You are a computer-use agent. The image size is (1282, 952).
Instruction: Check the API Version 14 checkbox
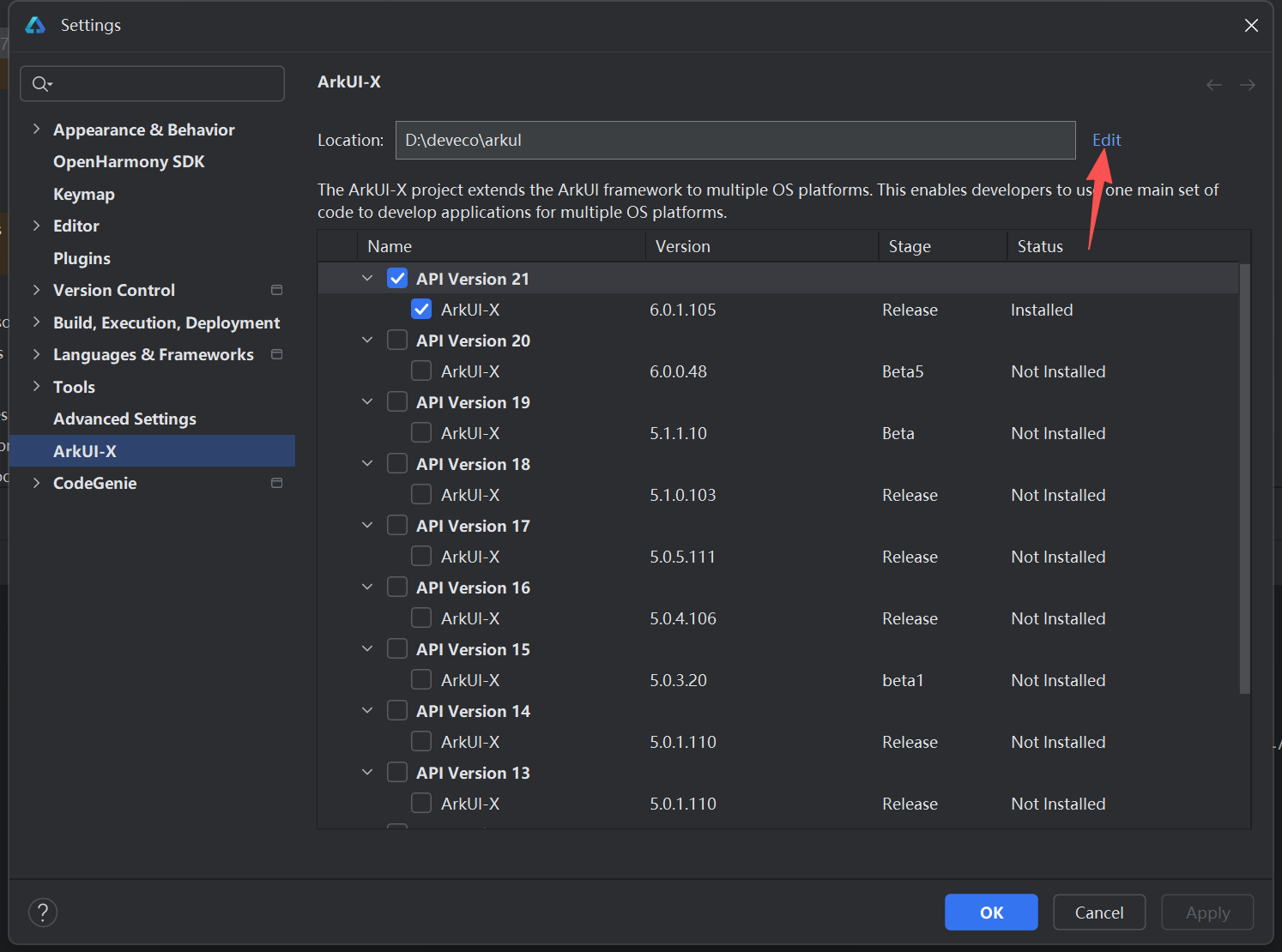tap(397, 711)
